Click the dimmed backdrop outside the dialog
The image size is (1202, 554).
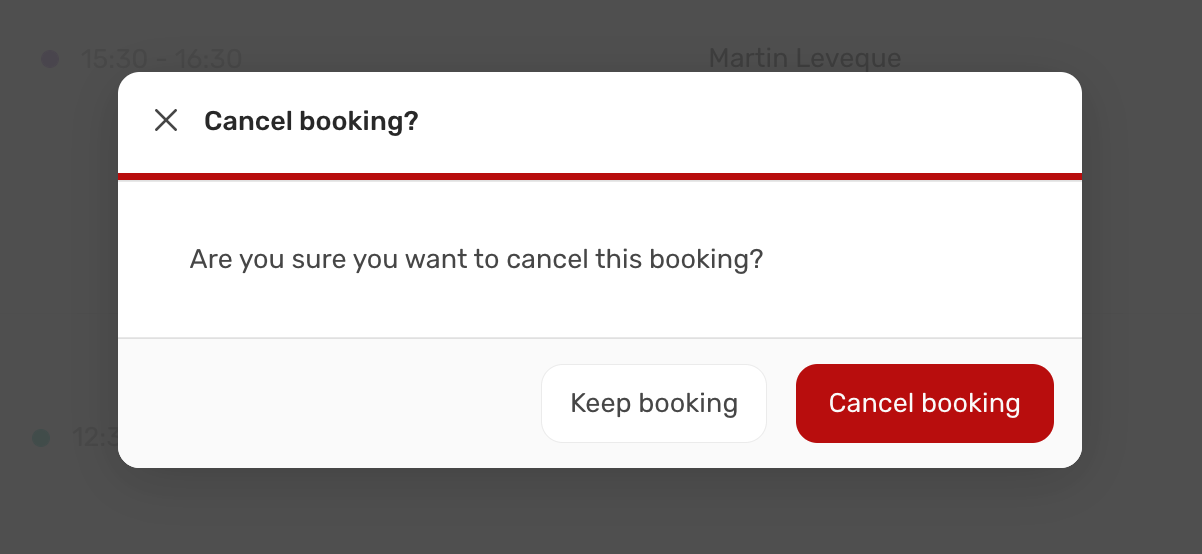[60, 250]
